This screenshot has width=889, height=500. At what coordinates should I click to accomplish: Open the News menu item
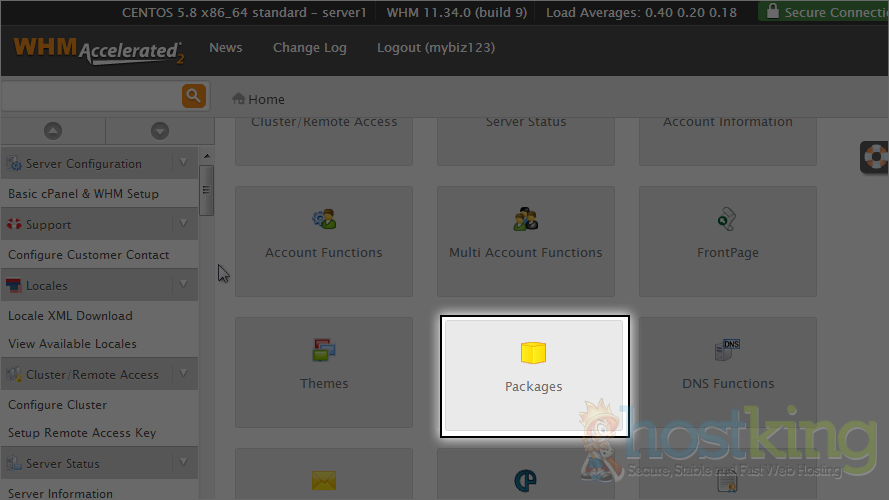click(225, 48)
